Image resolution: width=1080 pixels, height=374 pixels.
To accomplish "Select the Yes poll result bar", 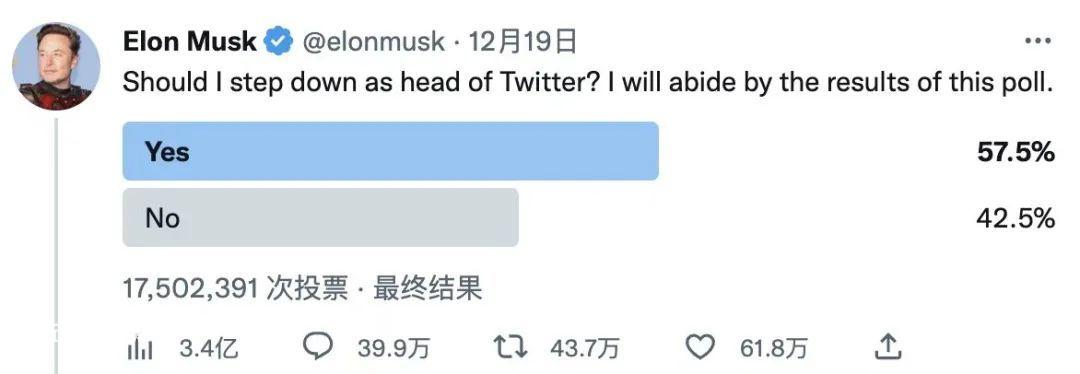I will point(391,151).
